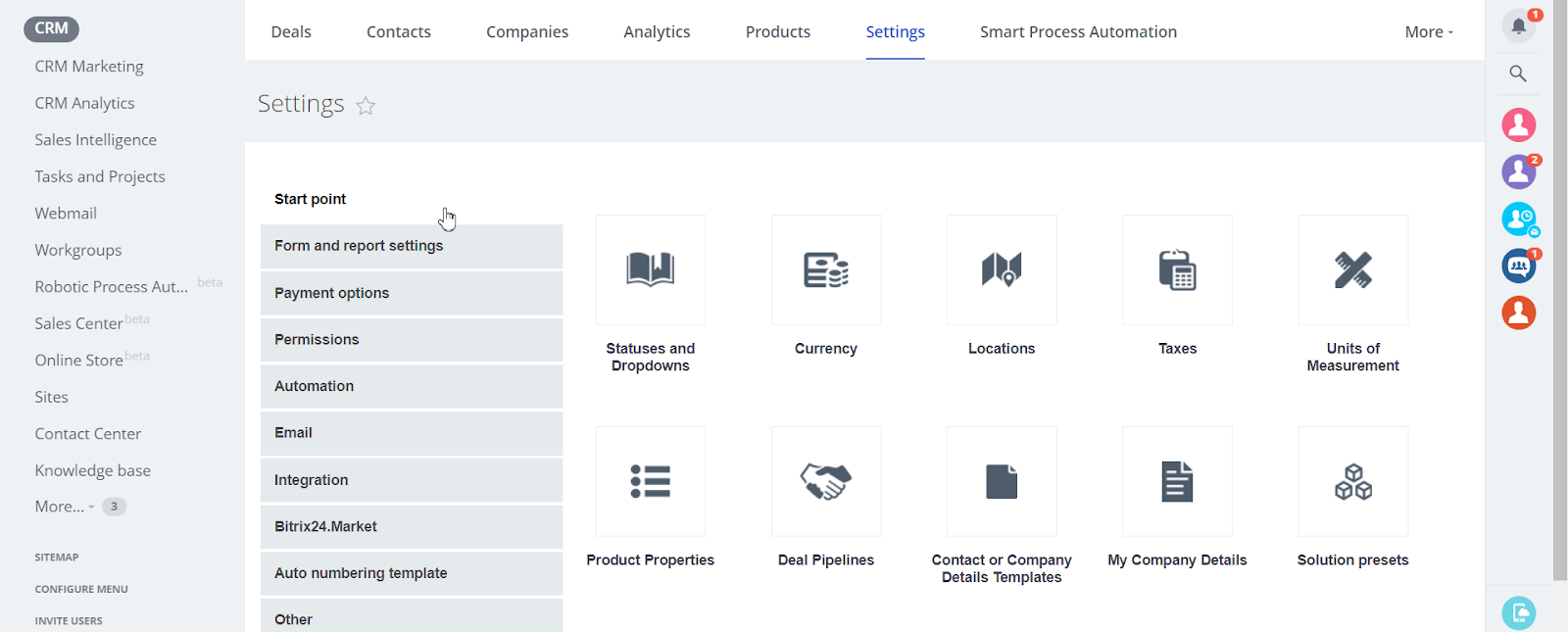
Task: Switch to the Products tab
Action: (x=778, y=31)
